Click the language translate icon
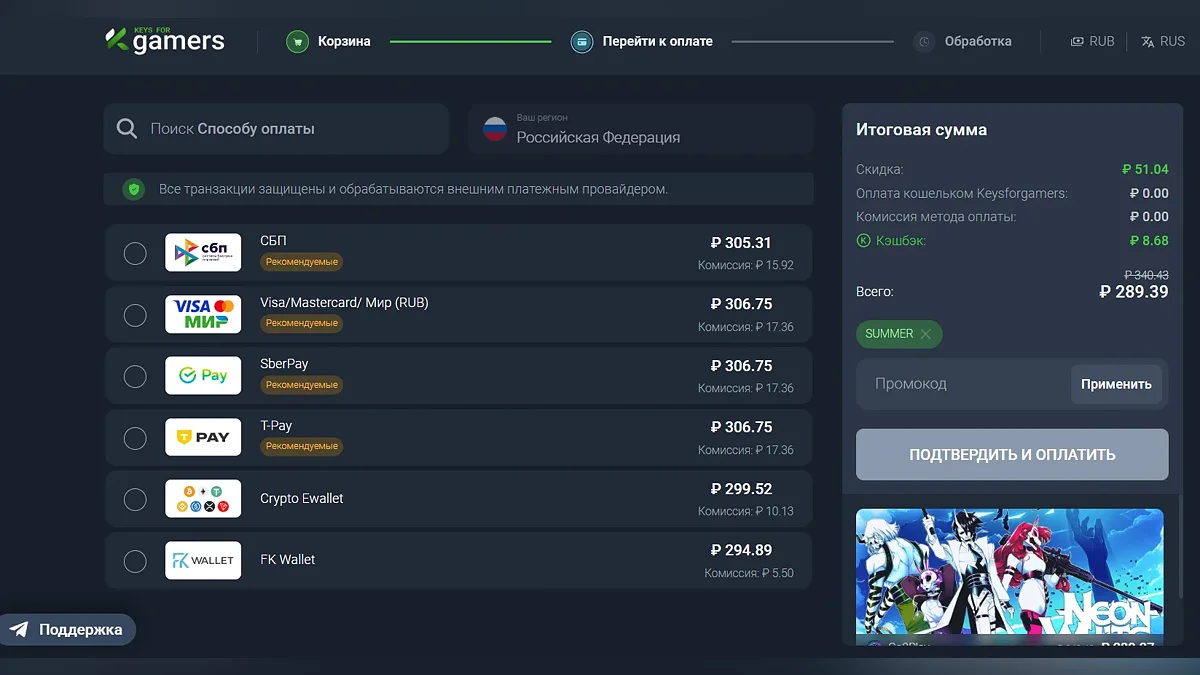The width and height of the screenshot is (1200, 675). click(1148, 42)
